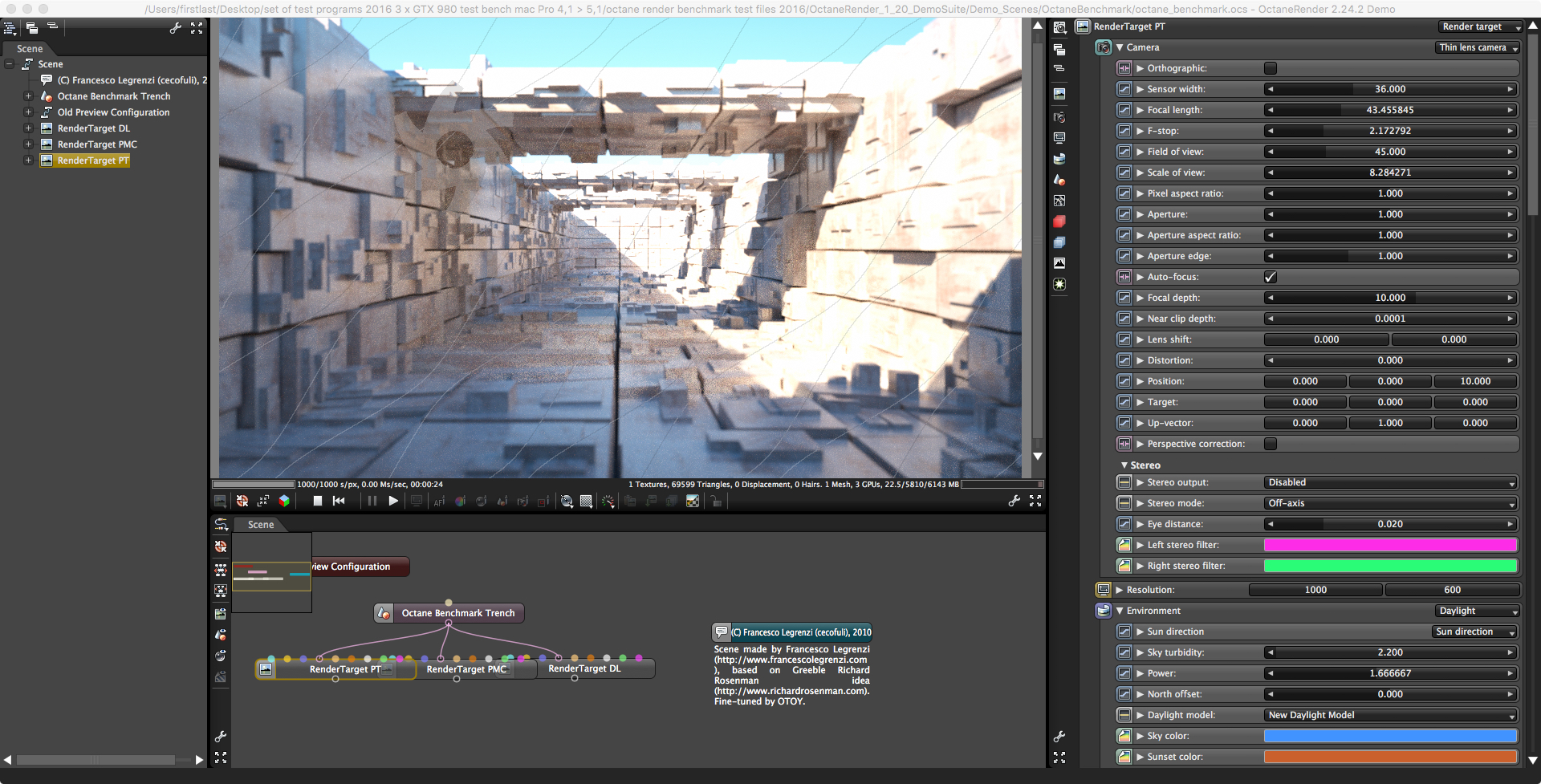Screen dimensions: 1541x784
Task: Collapse the Stereo section
Action: [x=1124, y=465]
